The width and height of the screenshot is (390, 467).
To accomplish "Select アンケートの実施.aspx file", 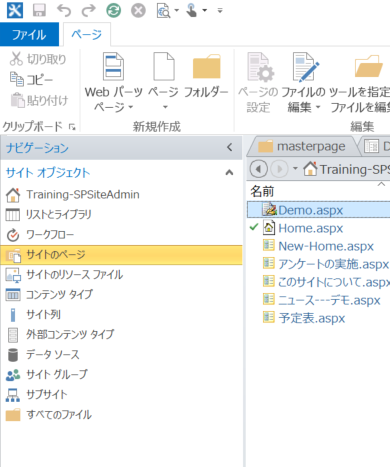I will tap(334, 264).
